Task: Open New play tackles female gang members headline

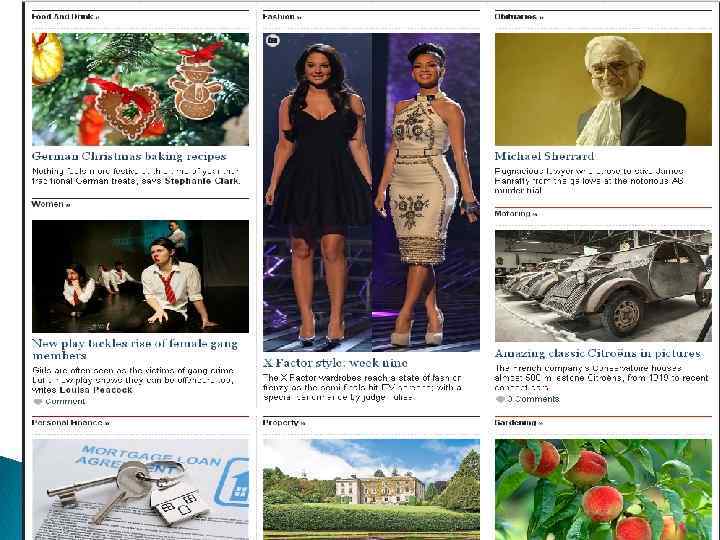Action: click(135, 349)
